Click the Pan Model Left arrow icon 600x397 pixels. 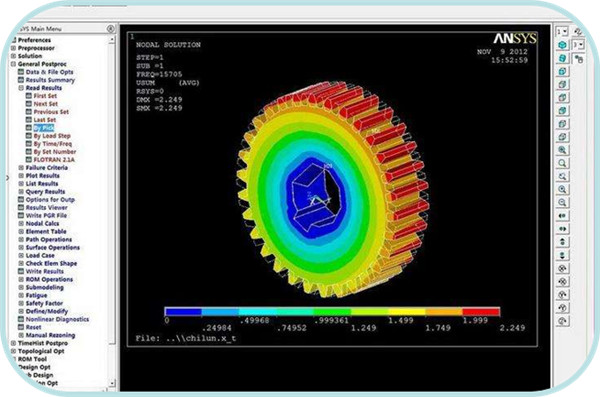click(x=562, y=216)
